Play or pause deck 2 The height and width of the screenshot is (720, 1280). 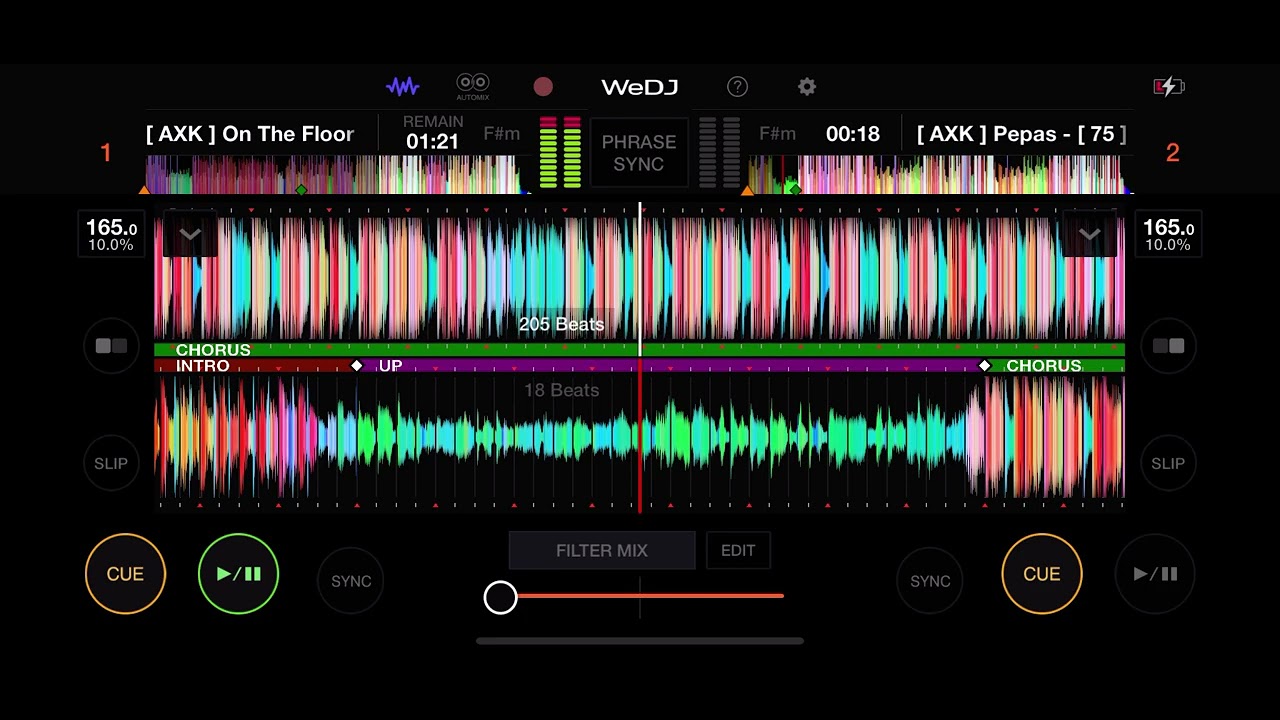coord(1155,573)
